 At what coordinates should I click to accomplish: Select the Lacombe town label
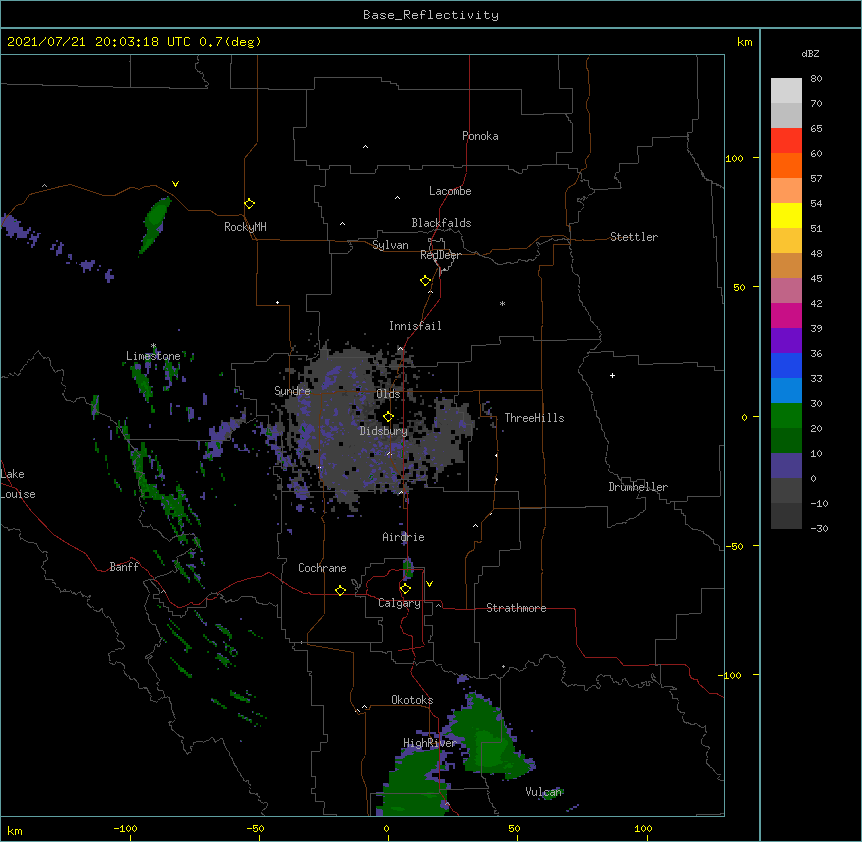(450, 191)
